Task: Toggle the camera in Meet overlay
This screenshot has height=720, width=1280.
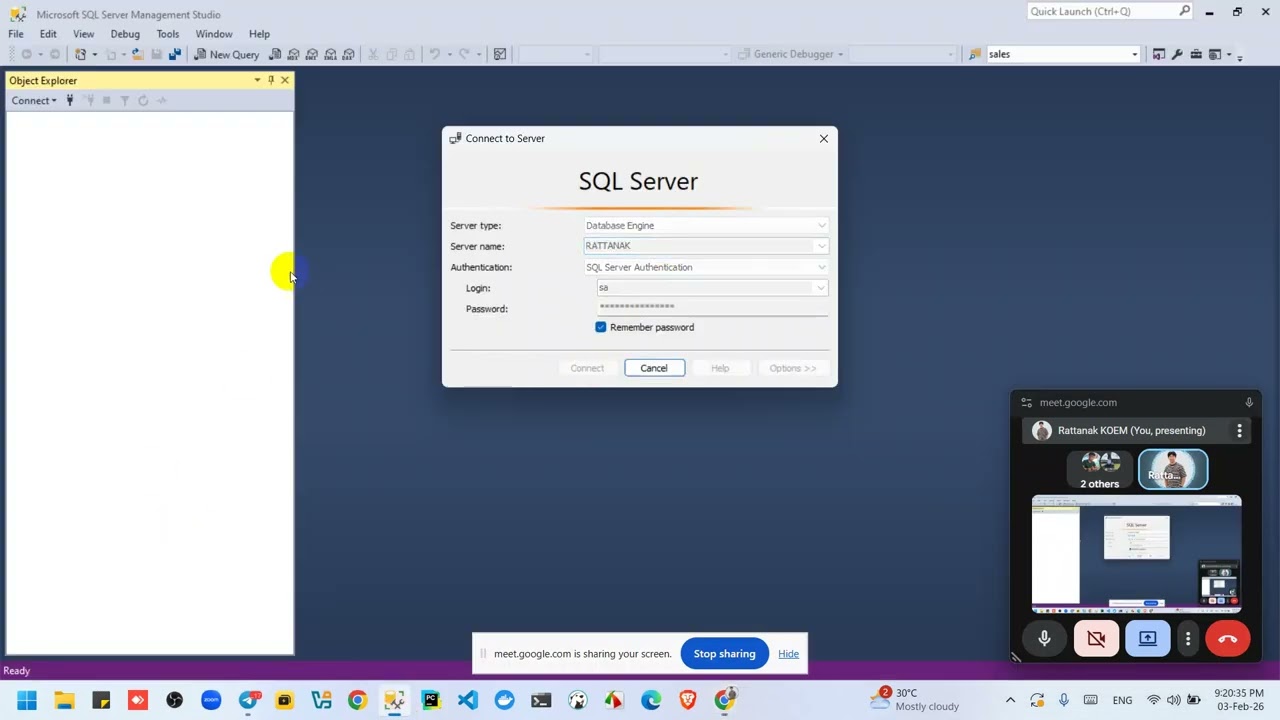Action: [x=1096, y=639]
